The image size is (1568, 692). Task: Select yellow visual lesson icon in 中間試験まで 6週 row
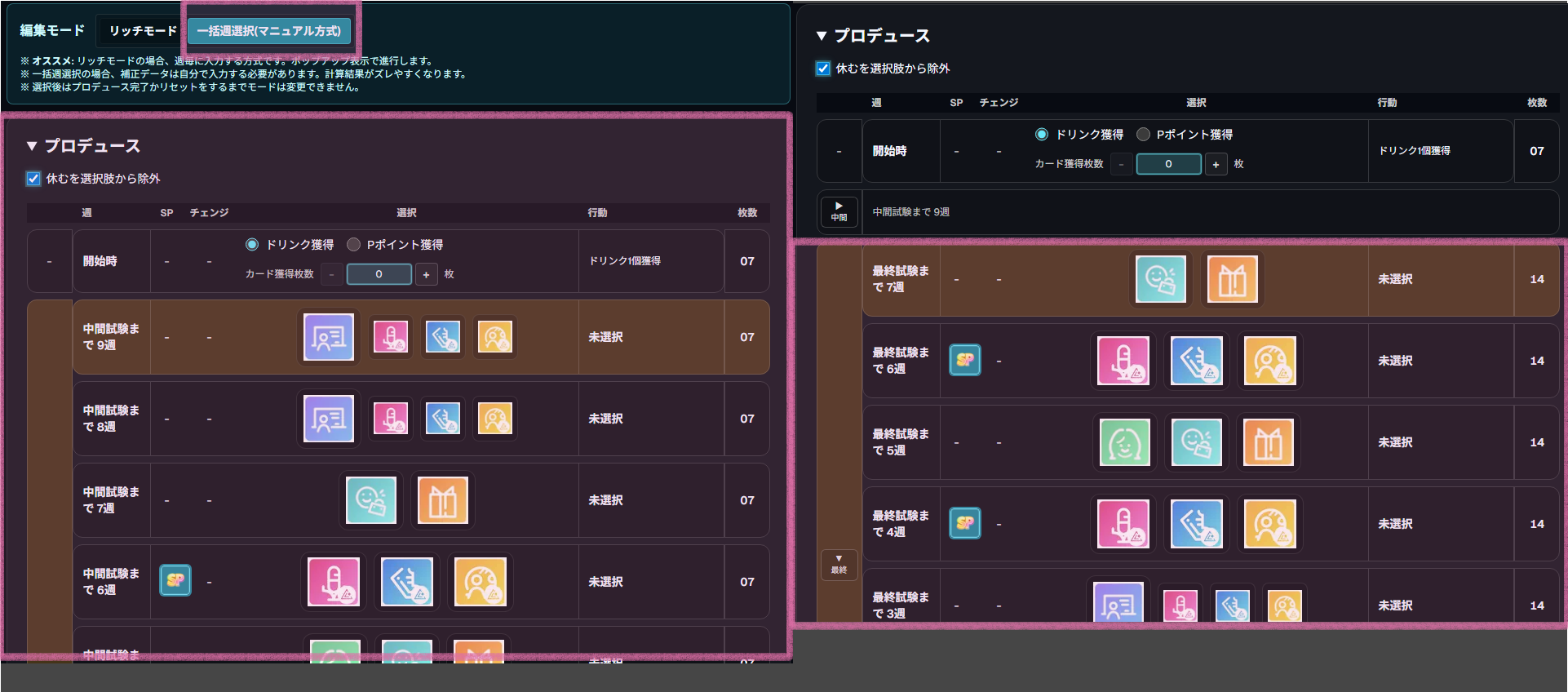click(481, 582)
